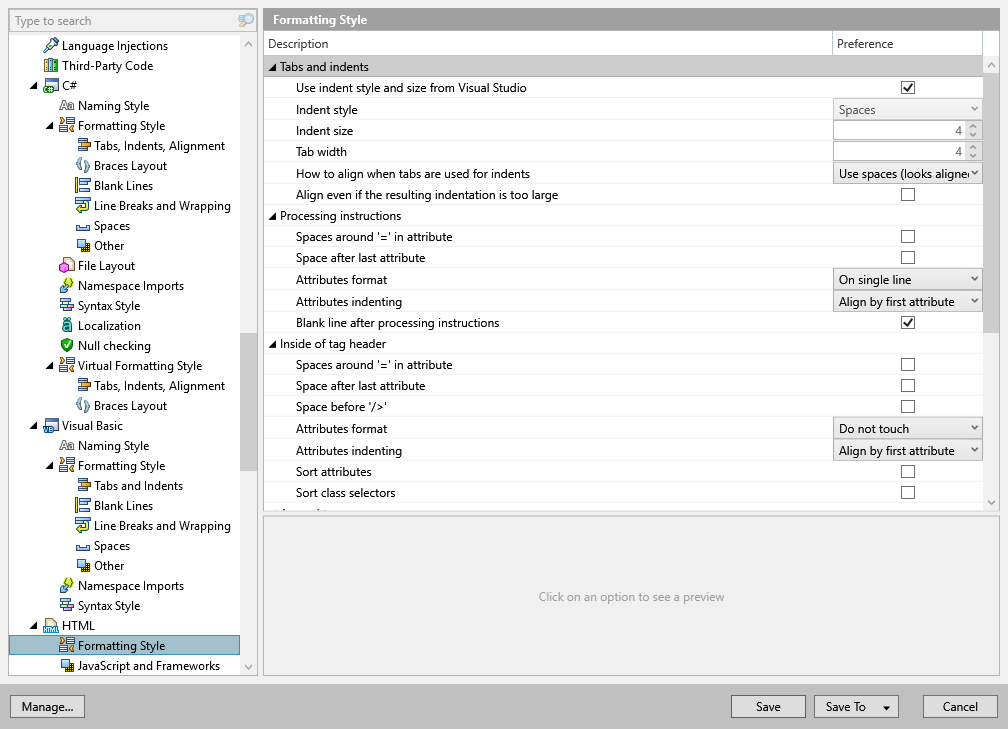Collapse the Inside of tag header section

[x=274, y=343]
